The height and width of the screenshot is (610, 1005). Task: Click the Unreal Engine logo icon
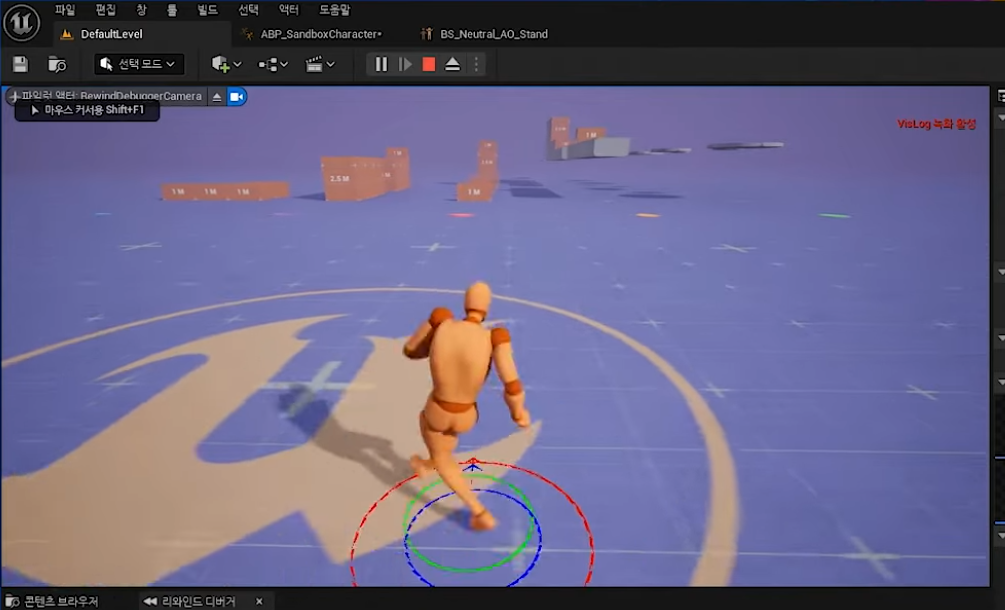coord(22,23)
